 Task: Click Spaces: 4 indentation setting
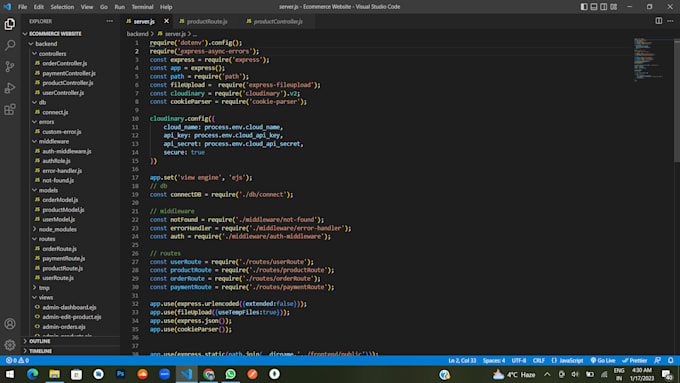[x=494, y=360]
